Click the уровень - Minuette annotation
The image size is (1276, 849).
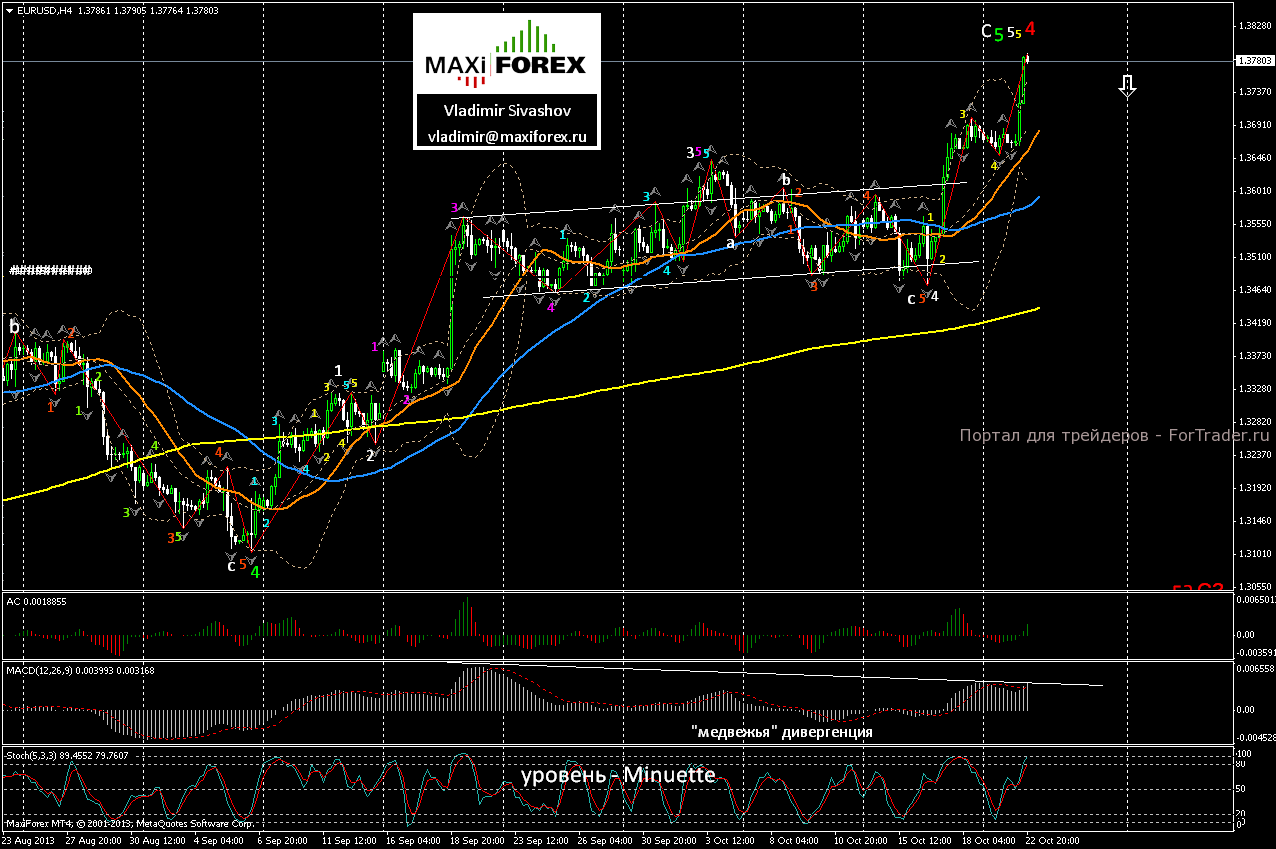click(617, 775)
